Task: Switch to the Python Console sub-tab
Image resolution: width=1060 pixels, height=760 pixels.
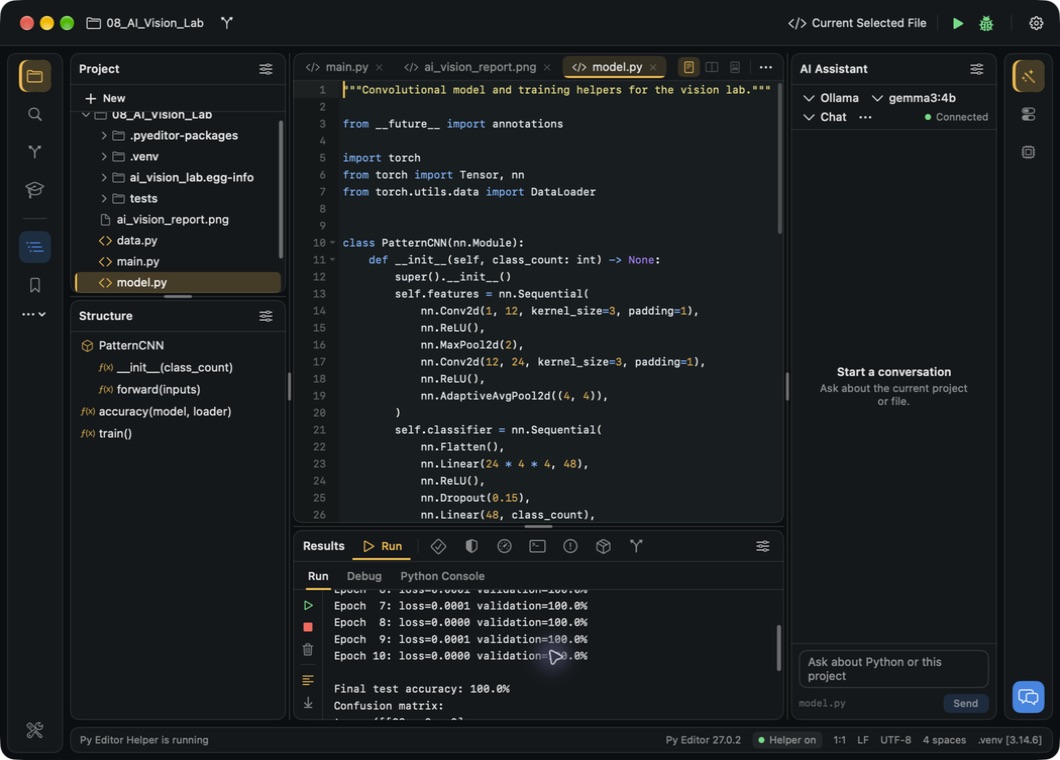Action: pos(442,576)
